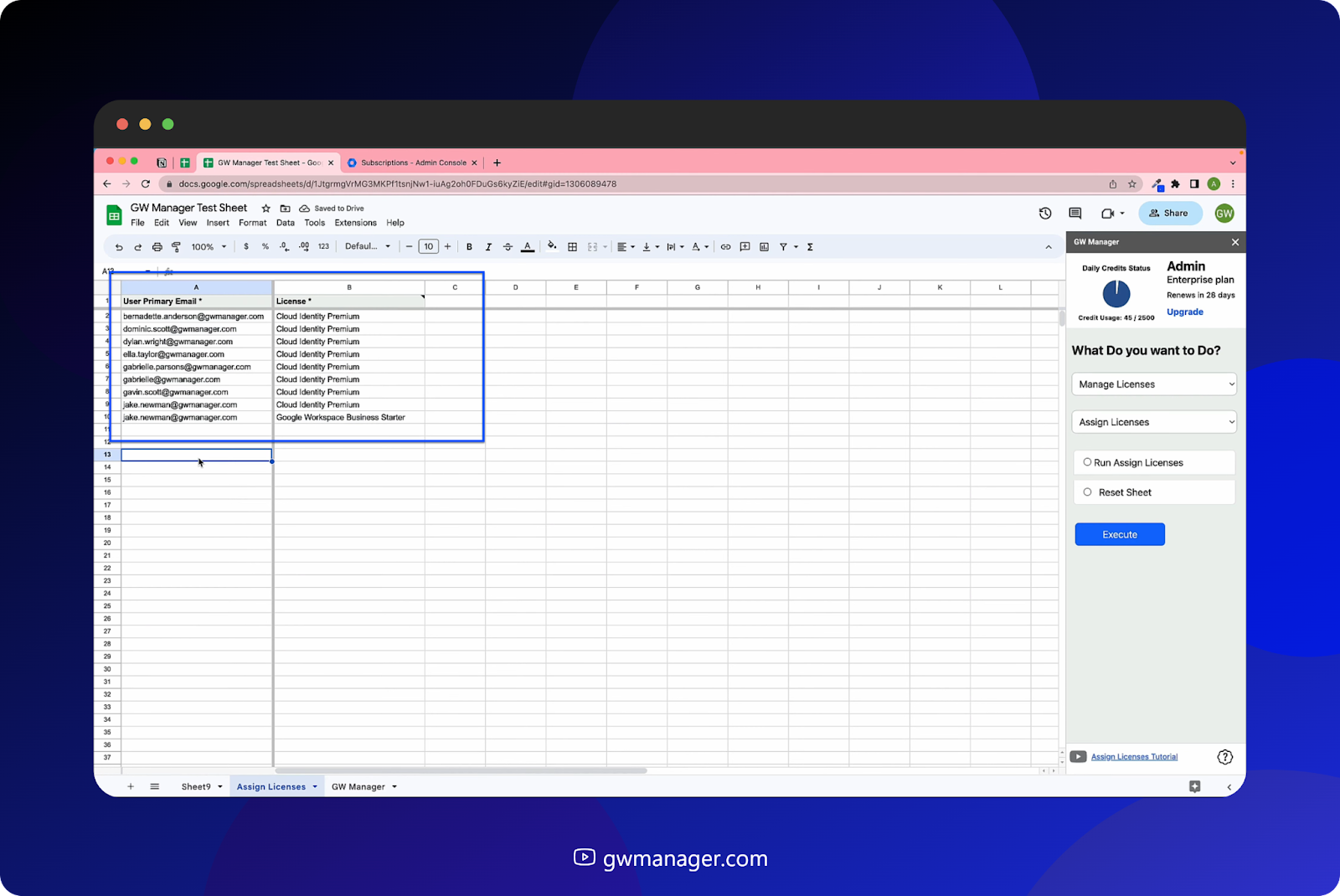Click the Upgrade link
This screenshot has width=1340, height=896.
[x=1184, y=312]
